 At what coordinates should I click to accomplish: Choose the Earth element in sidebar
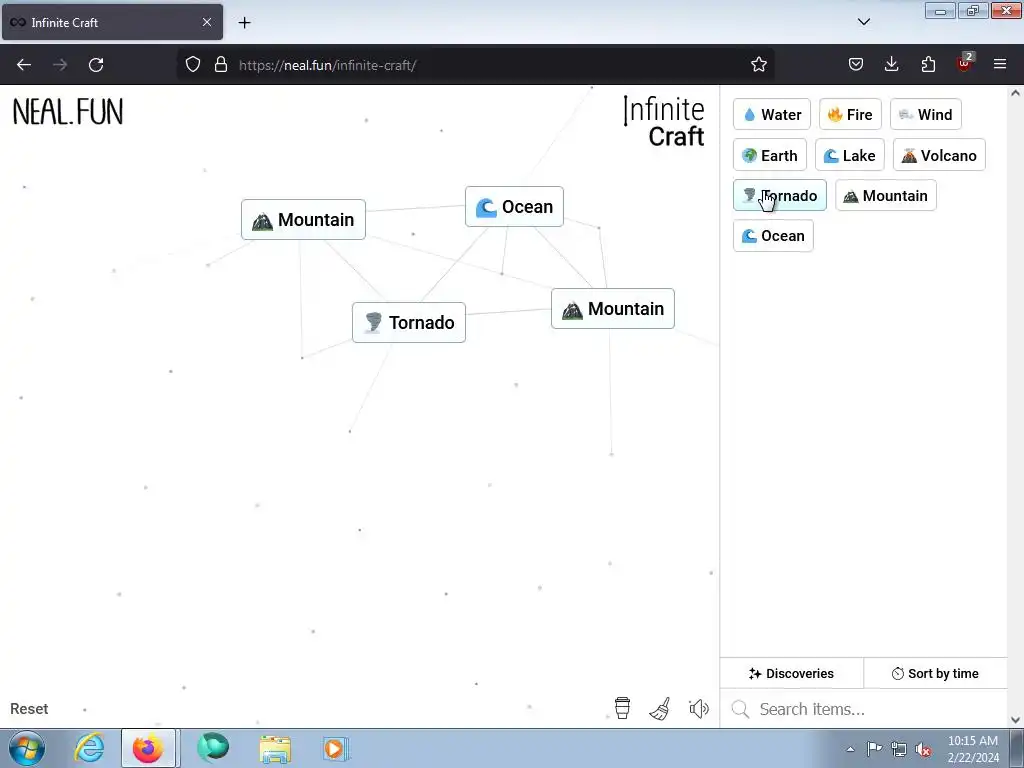[x=769, y=155]
